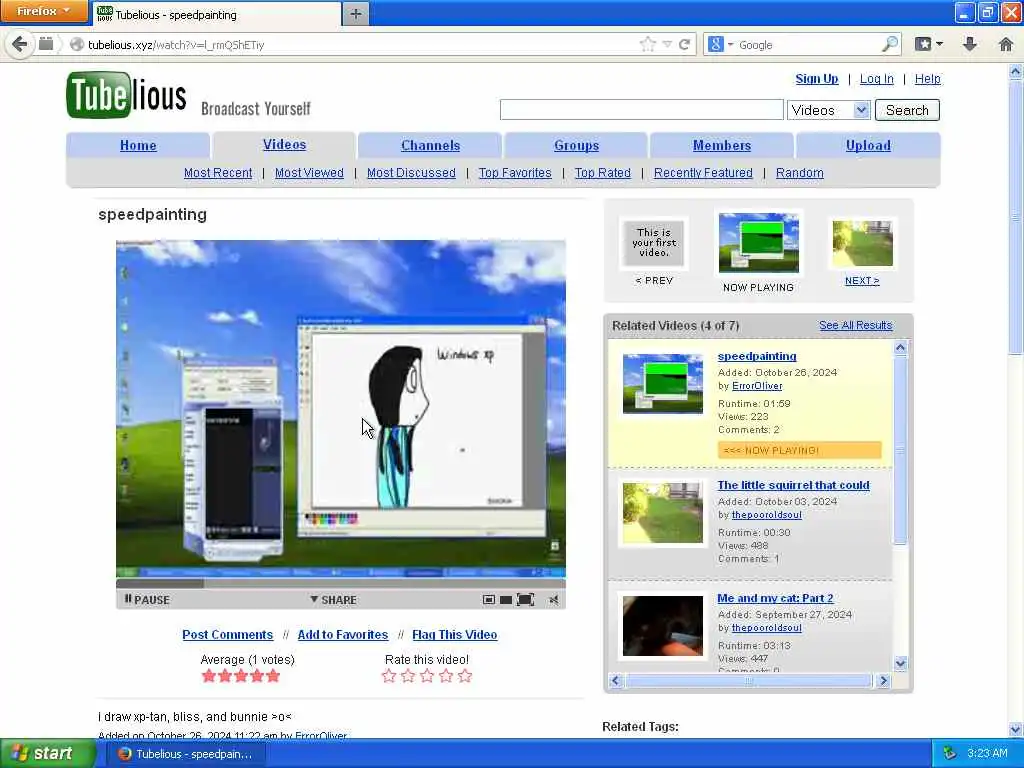The height and width of the screenshot is (768, 1024).
Task: Click the Help link
Action: point(927,78)
